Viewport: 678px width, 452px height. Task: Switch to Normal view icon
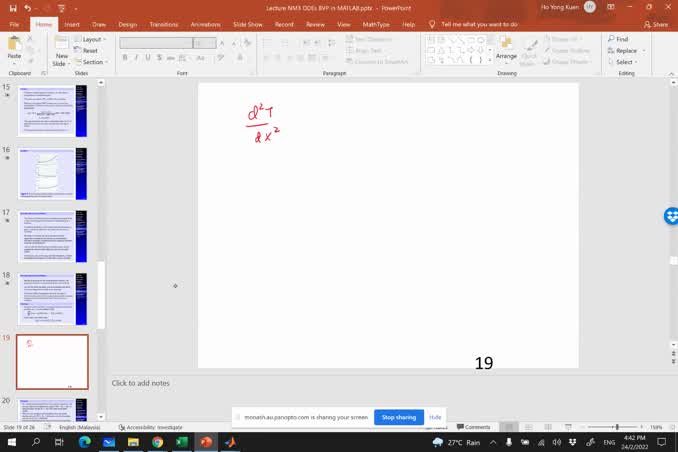pyautogui.click(x=509, y=427)
